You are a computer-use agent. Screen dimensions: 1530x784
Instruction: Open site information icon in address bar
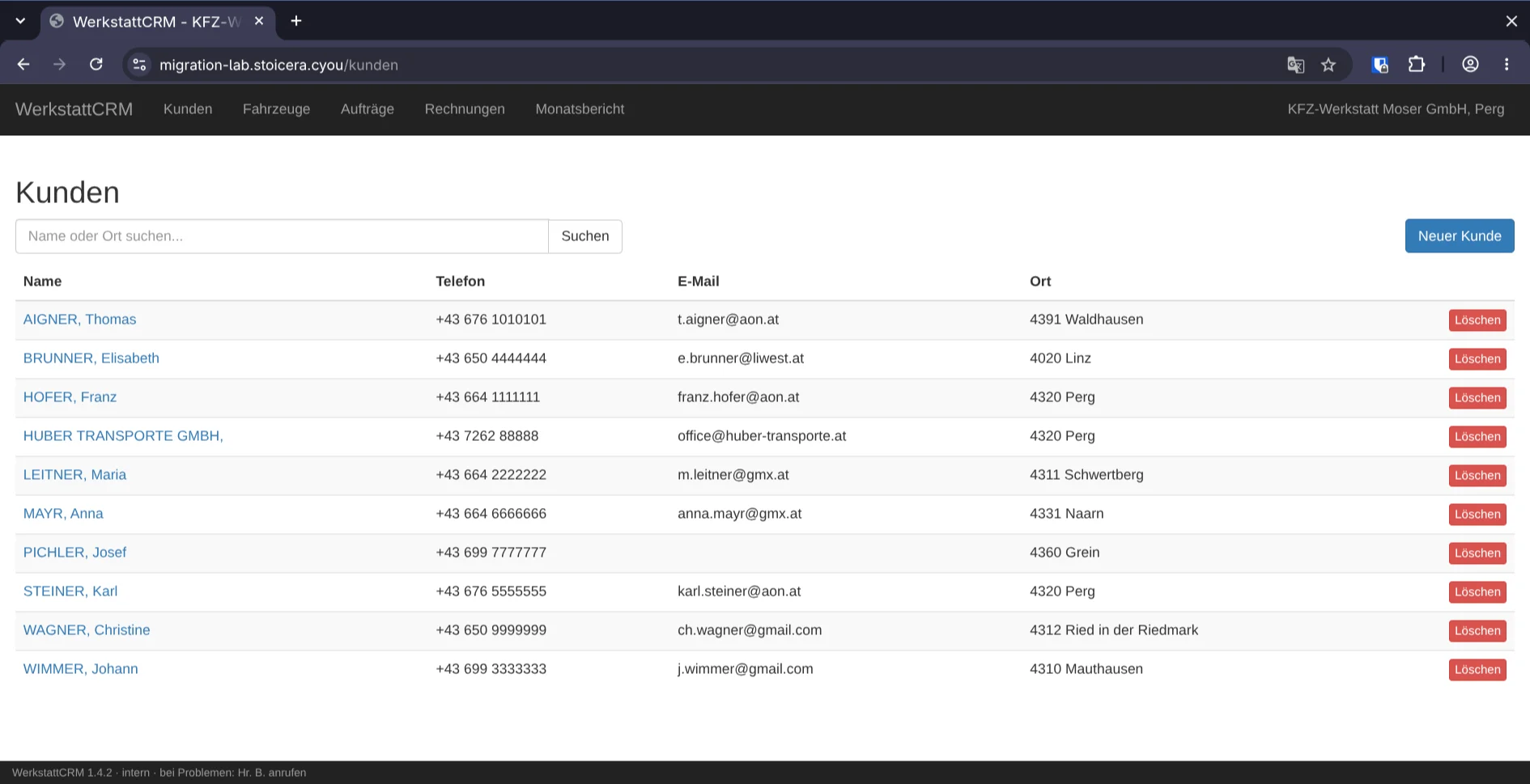(x=139, y=65)
